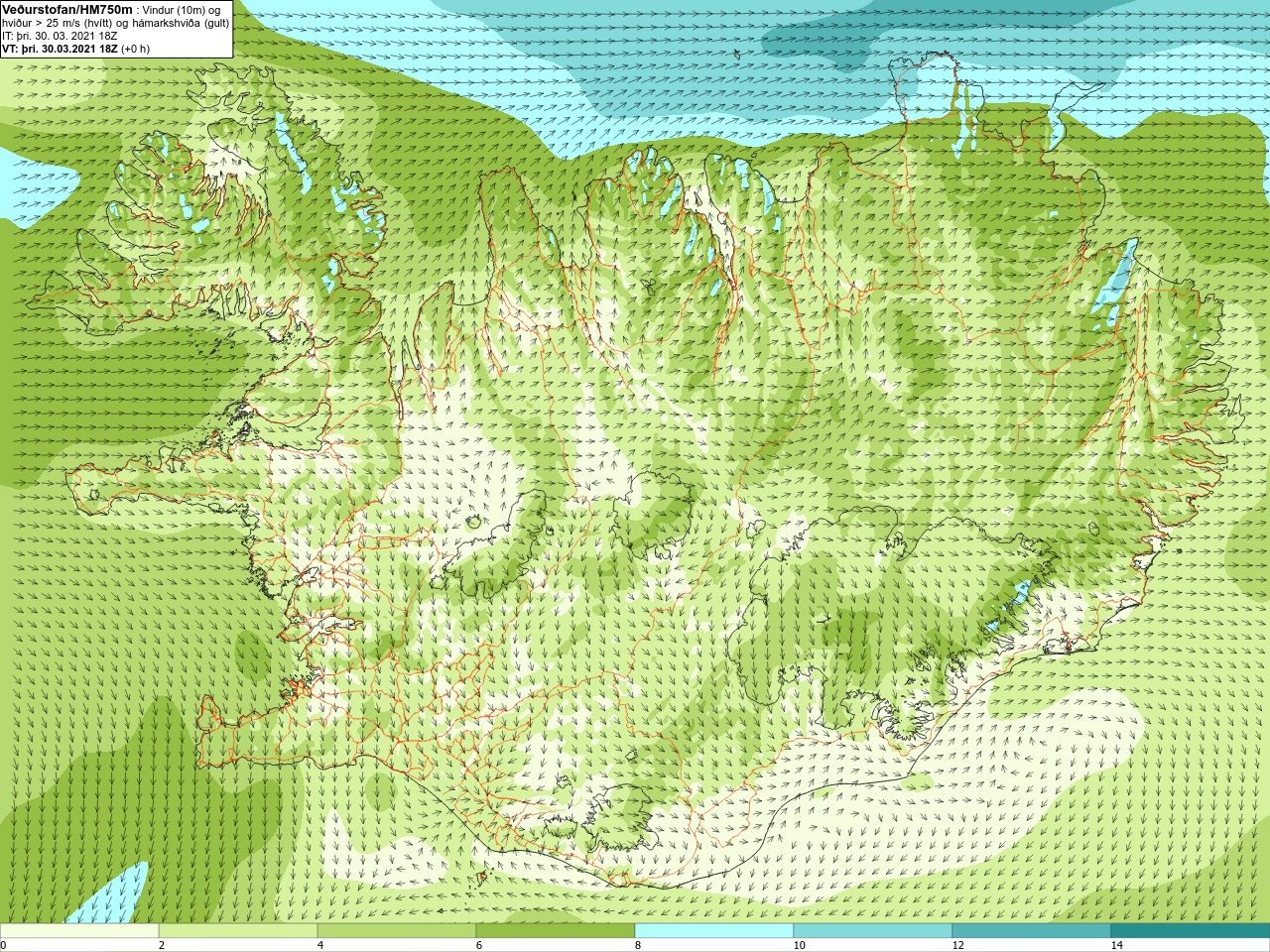Click the dark teal above-14 m/s legend segment
The width and height of the screenshot is (1270, 952).
pos(1191,931)
